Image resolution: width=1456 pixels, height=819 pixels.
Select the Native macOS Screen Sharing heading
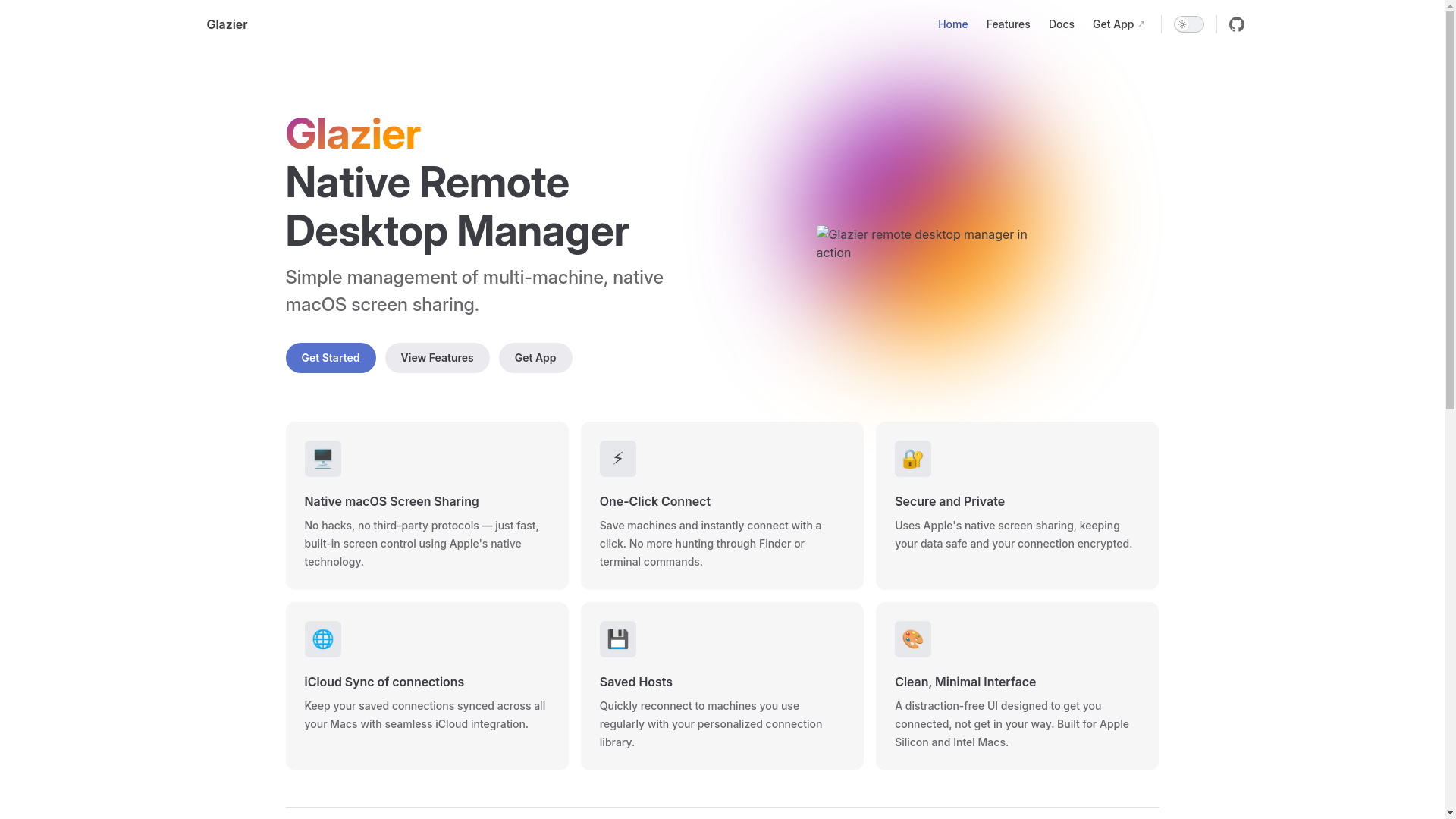tap(391, 501)
